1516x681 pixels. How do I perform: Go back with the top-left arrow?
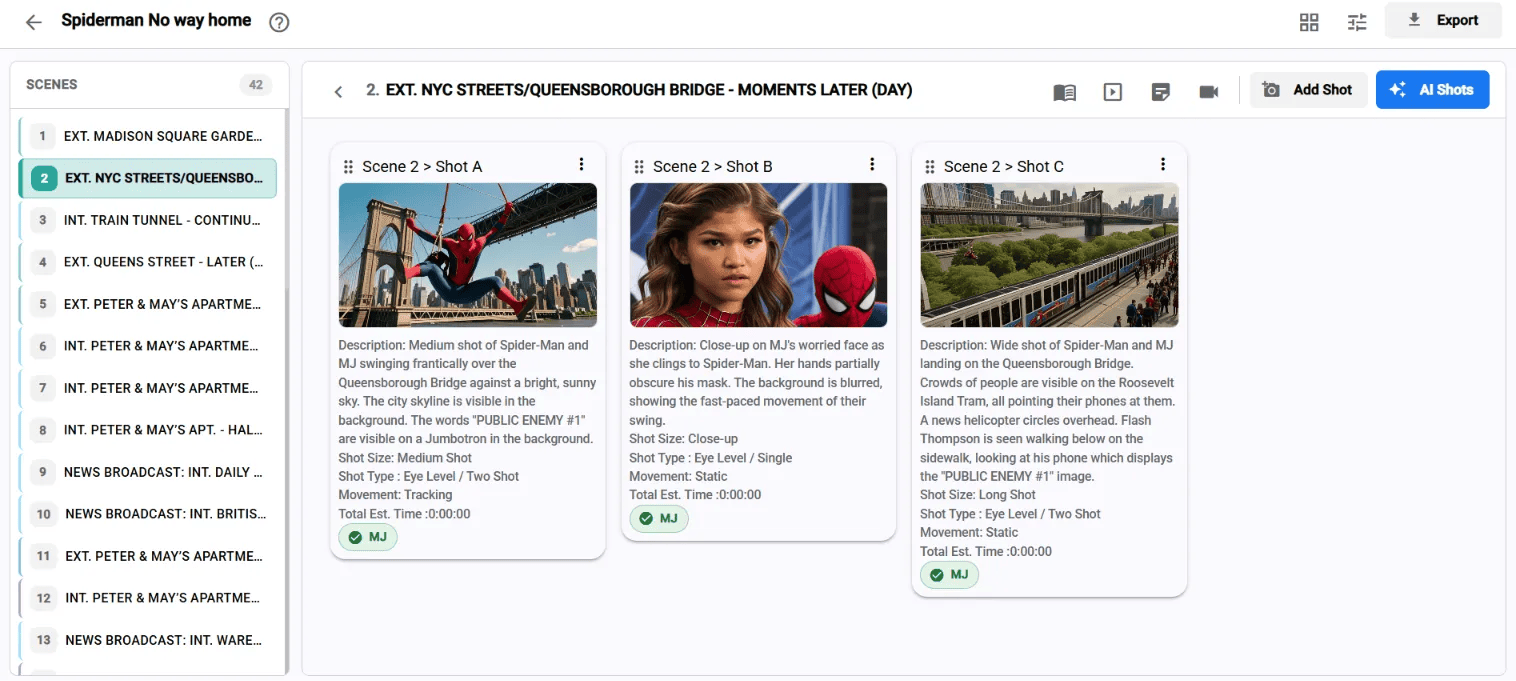(x=34, y=22)
